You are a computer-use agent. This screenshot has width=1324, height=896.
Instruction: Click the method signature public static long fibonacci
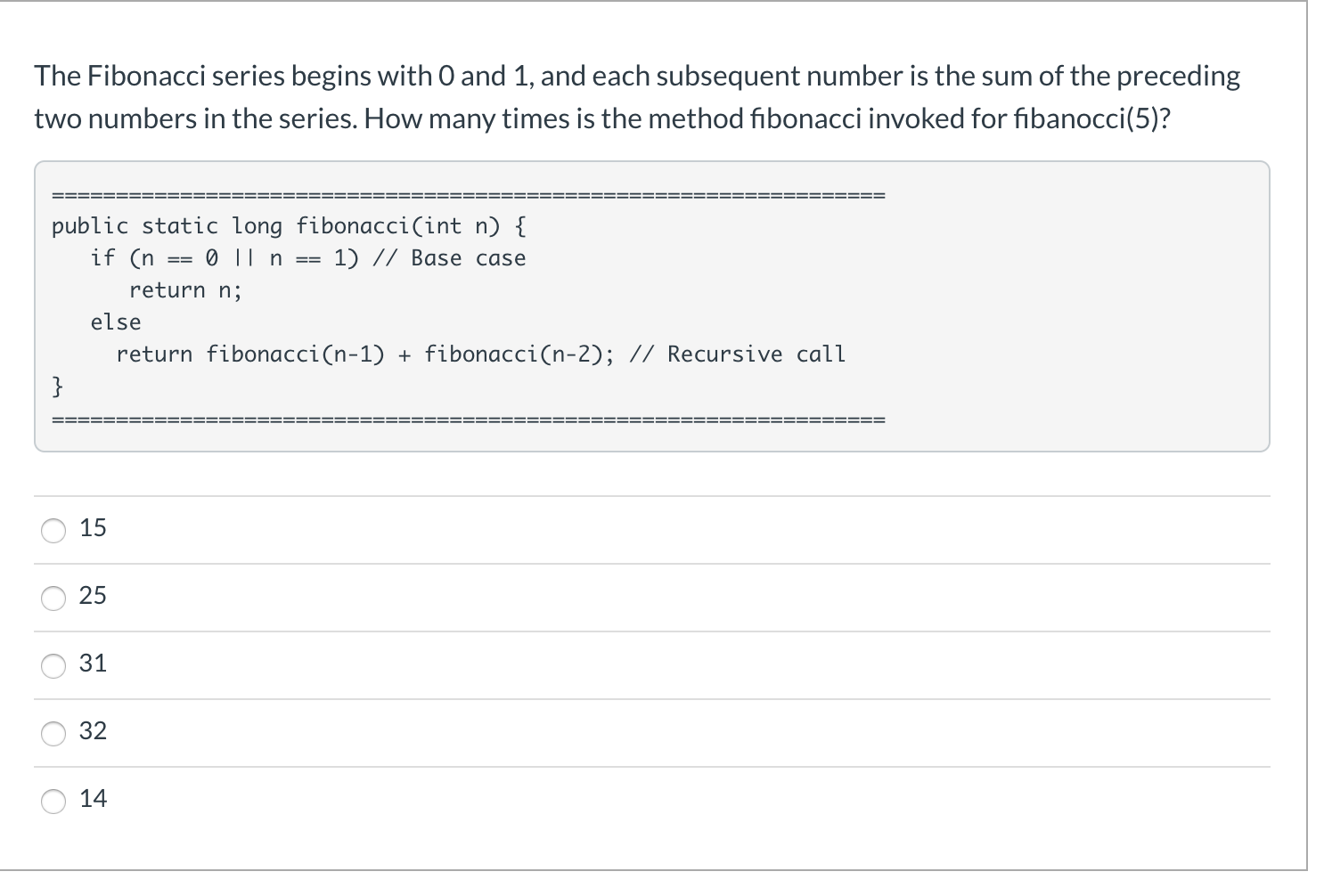coord(287,225)
